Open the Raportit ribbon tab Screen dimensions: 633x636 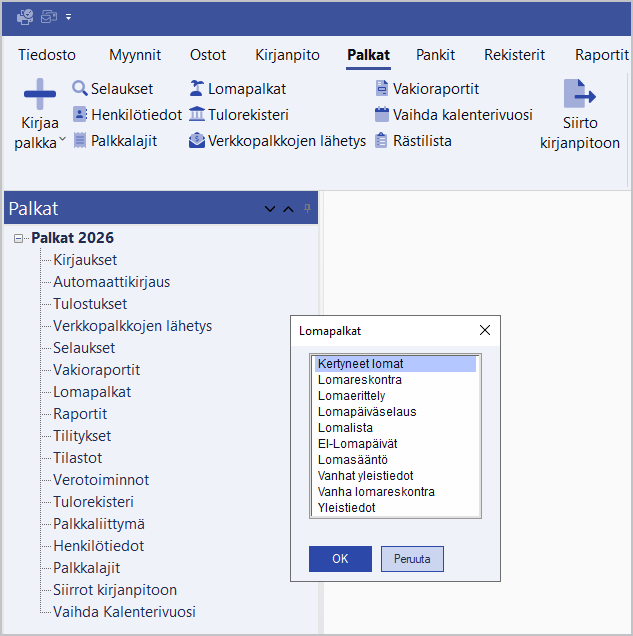[601, 55]
